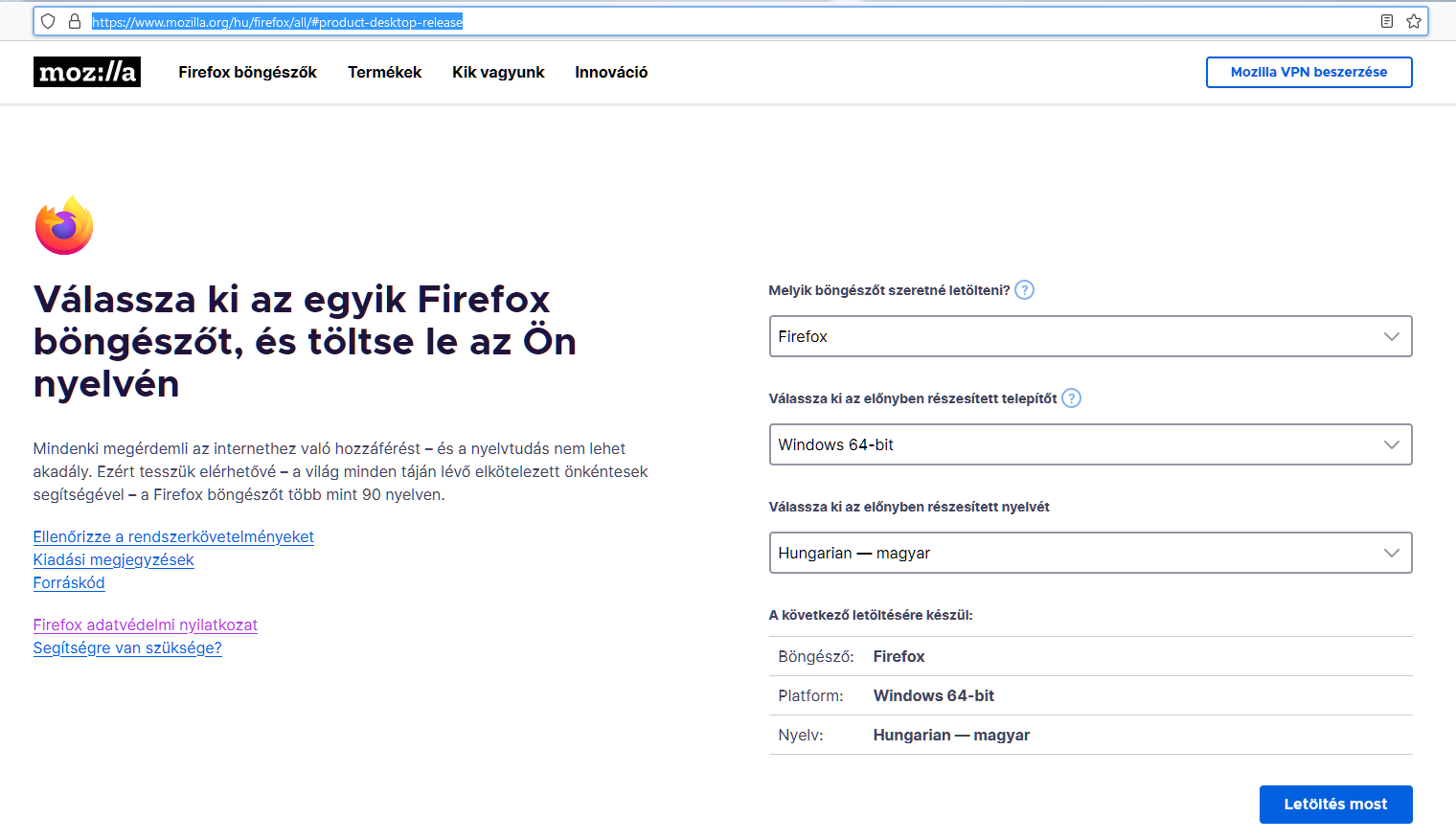Click label 'Melyik böngészőt szeretné letölteni?'
The image size is (1456, 840).
[889, 290]
